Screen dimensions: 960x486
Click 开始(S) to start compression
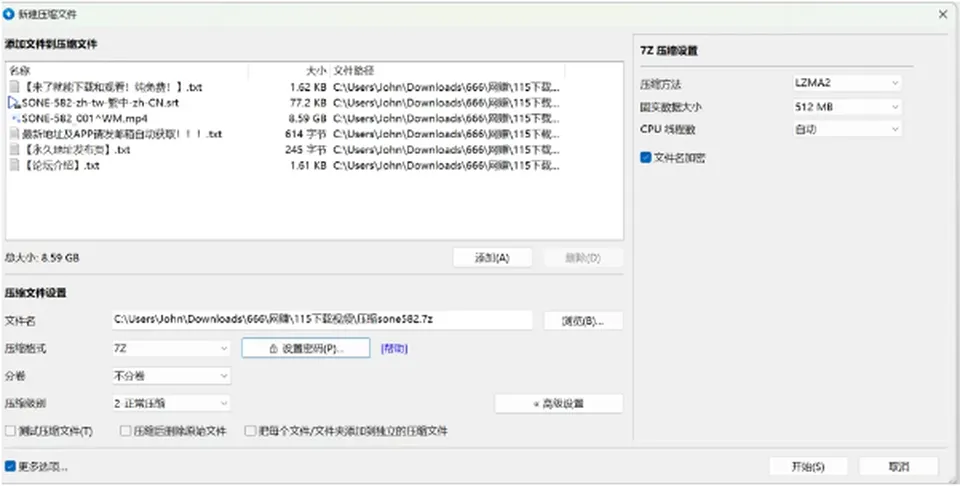point(808,466)
